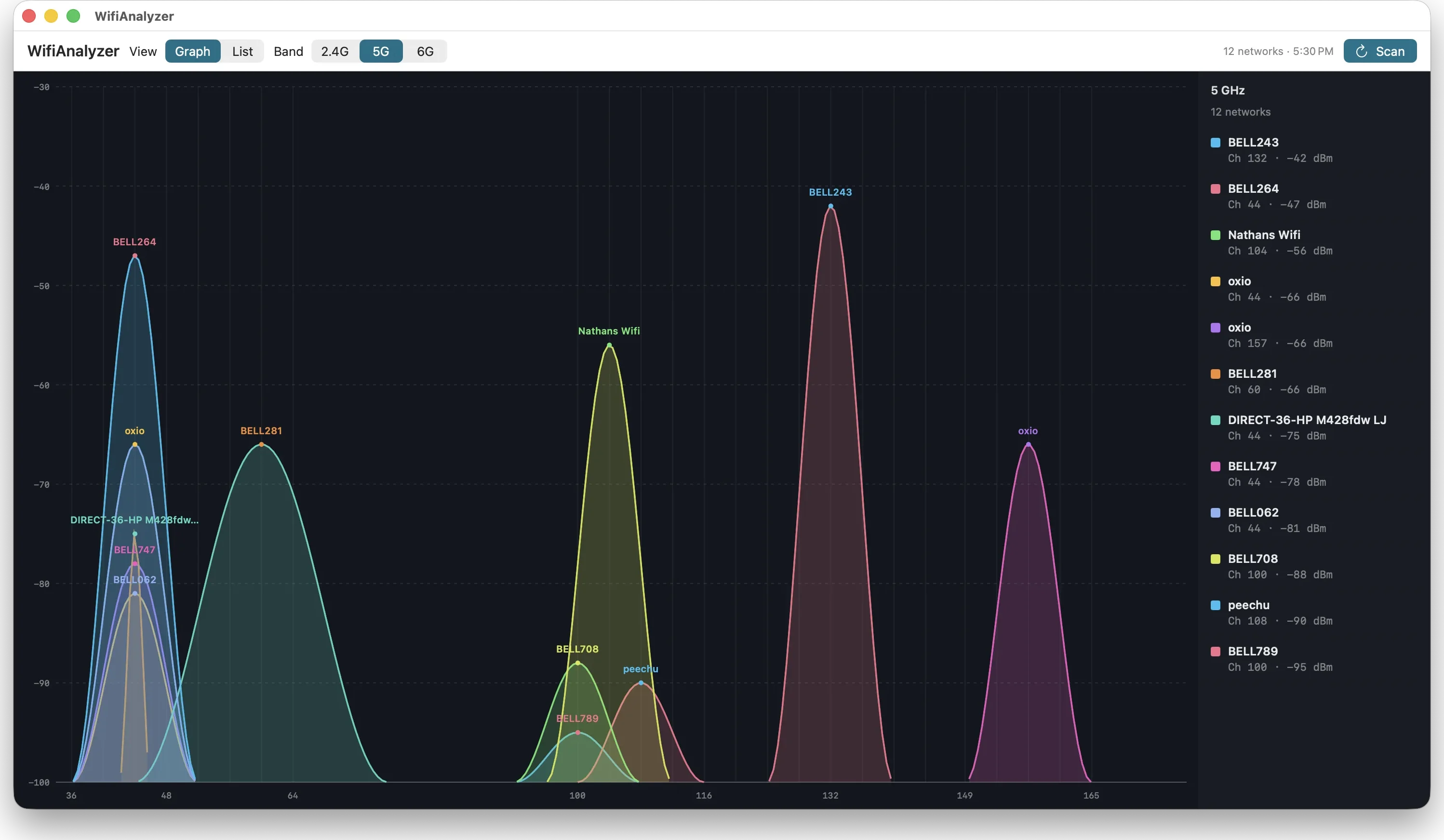This screenshot has height=840, width=1444.
Task: Click channel 132 axis label
Action: coord(830,796)
